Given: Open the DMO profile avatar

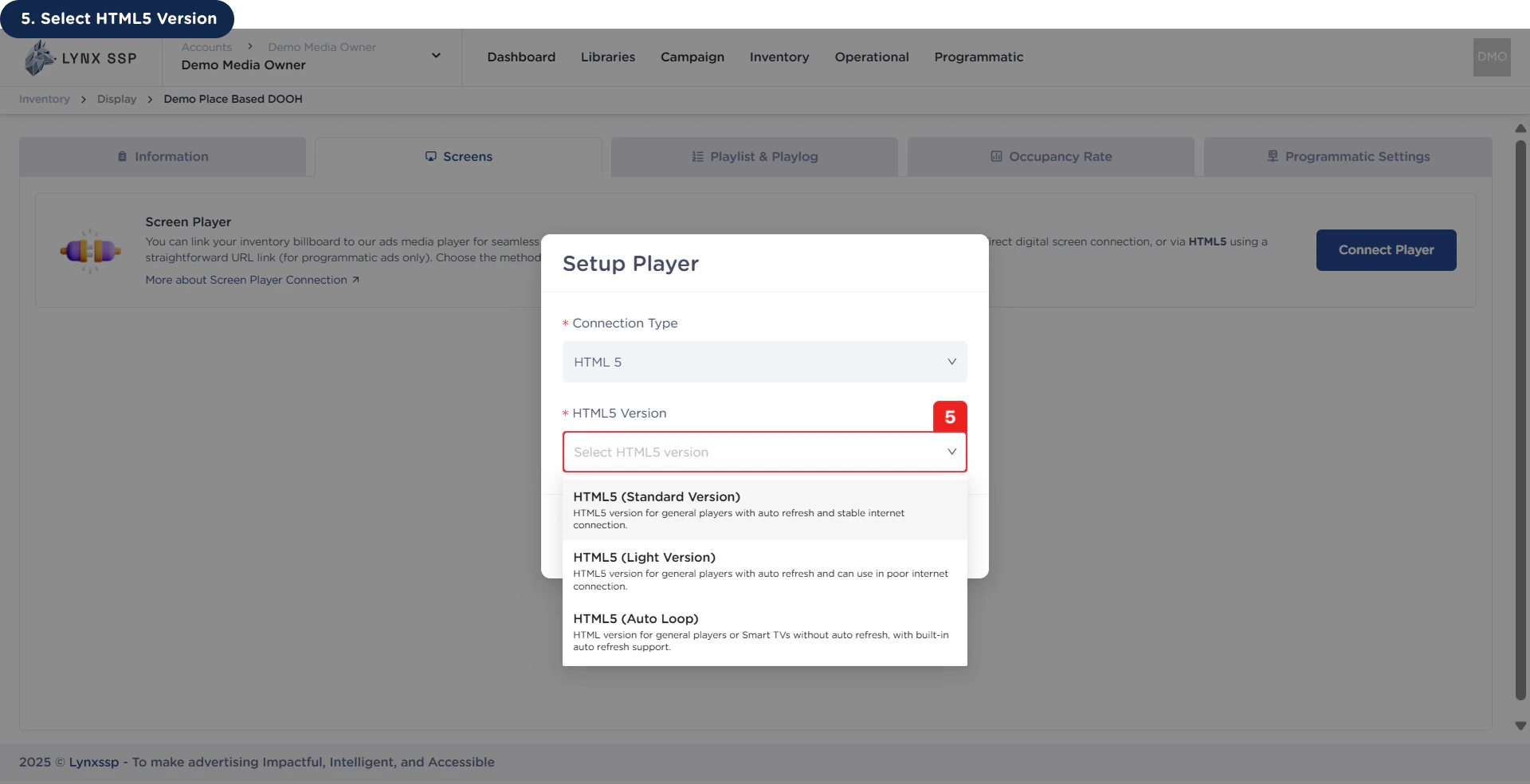Looking at the screenshot, I should tap(1491, 57).
